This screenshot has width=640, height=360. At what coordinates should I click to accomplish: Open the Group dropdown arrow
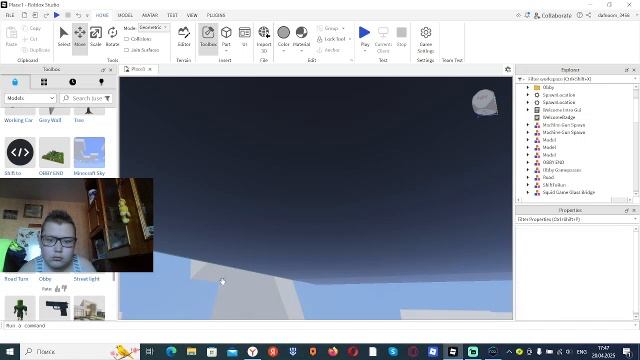(x=343, y=28)
